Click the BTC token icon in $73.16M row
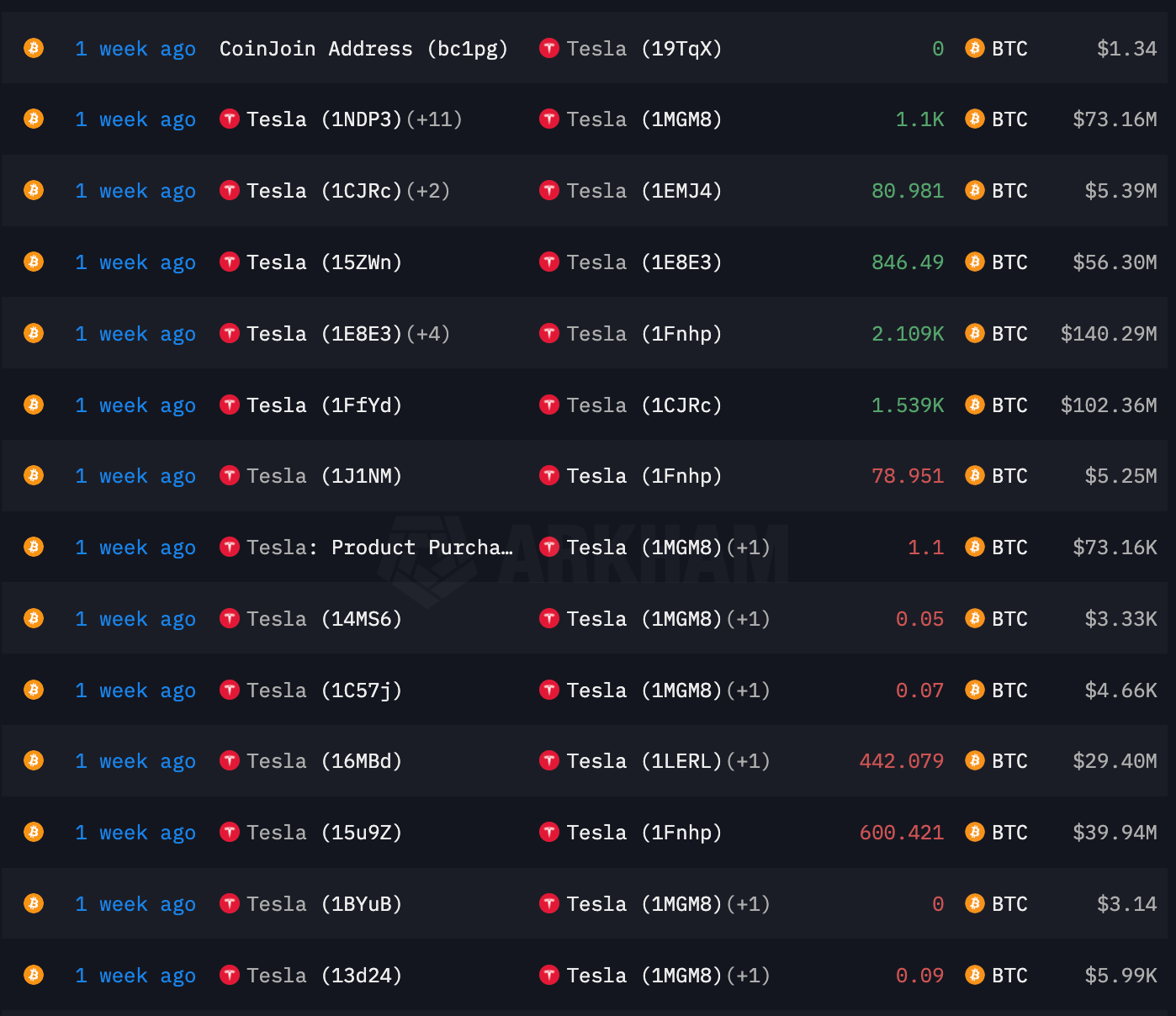Image resolution: width=1176 pixels, height=1016 pixels. 974,119
